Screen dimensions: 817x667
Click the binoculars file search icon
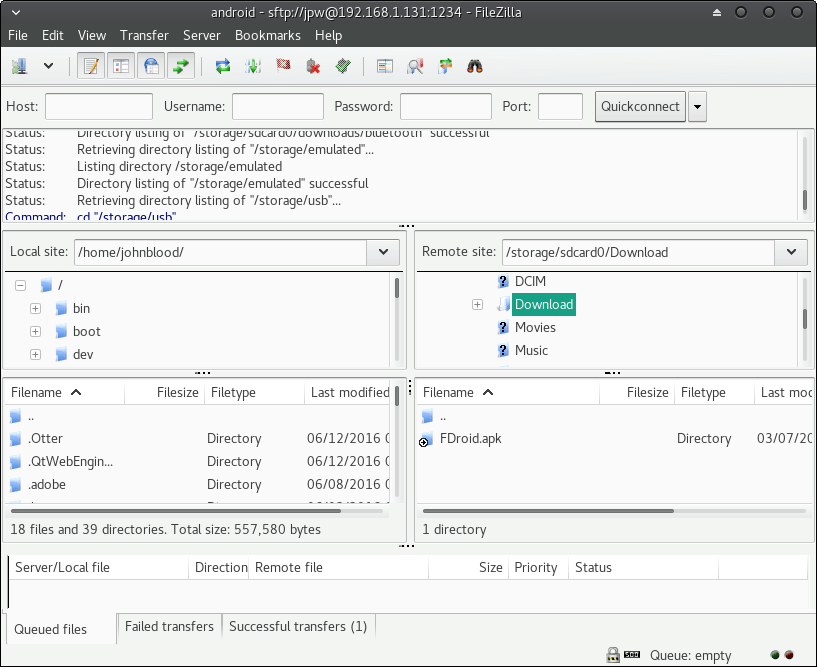[475, 67]
